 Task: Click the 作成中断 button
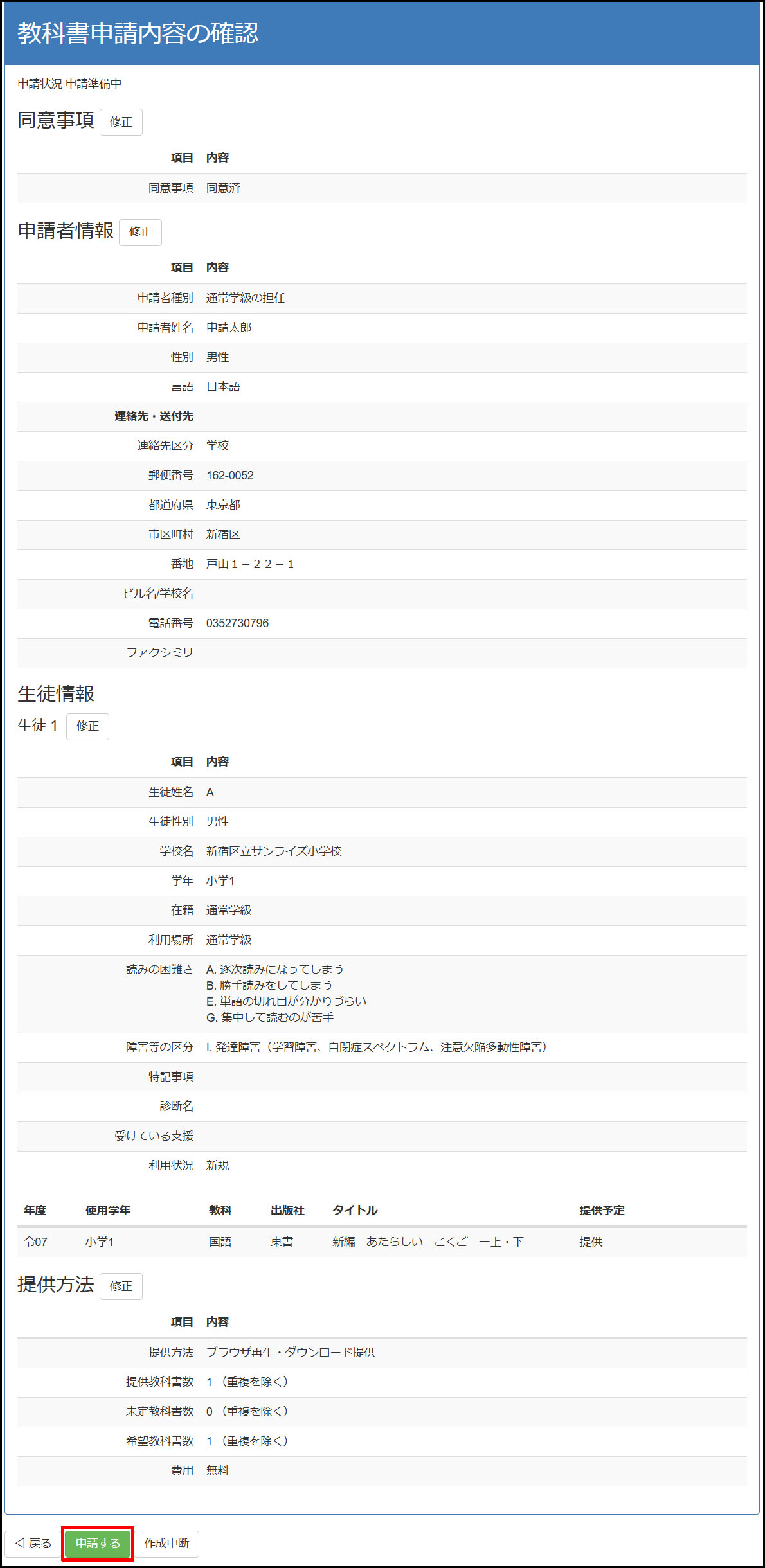pos(166,1543)
